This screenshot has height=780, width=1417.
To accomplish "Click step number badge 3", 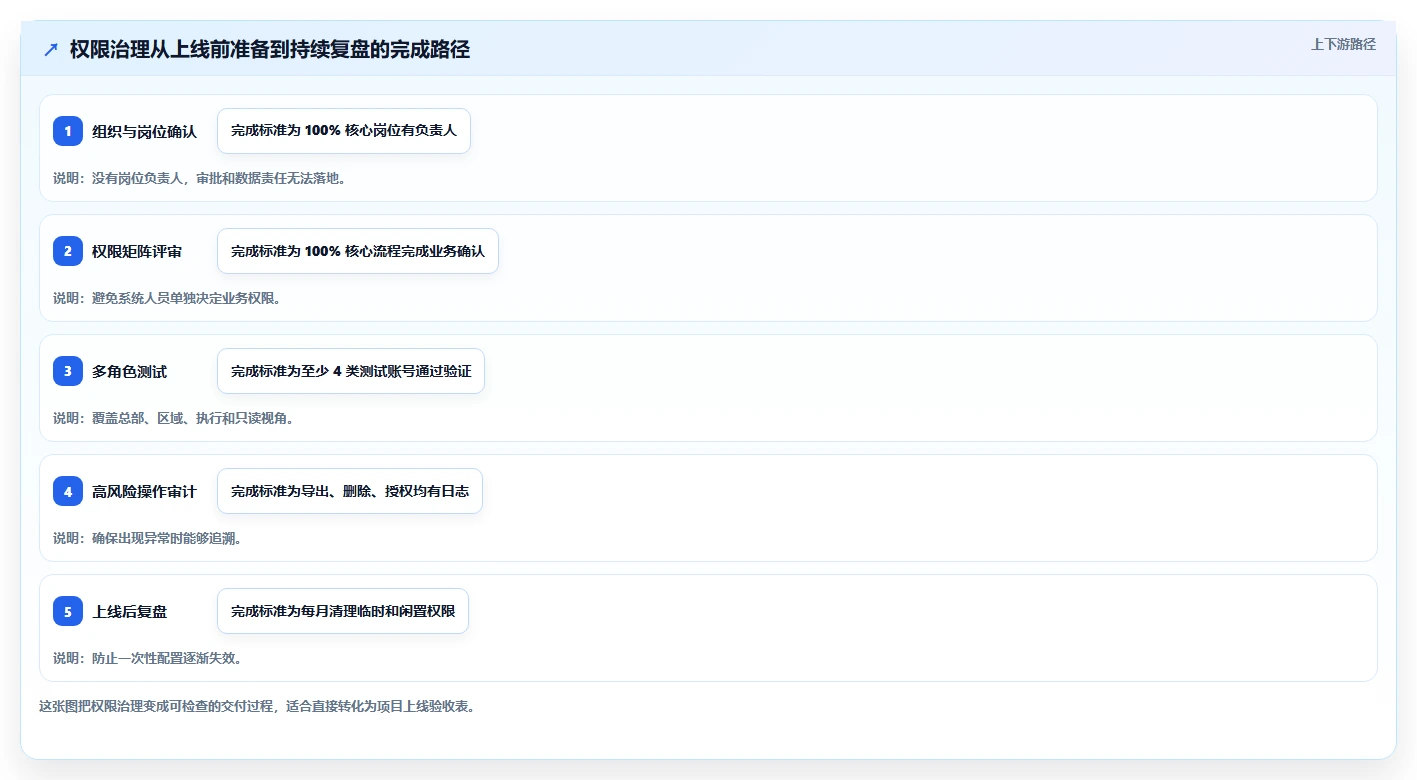I will 68,371.
